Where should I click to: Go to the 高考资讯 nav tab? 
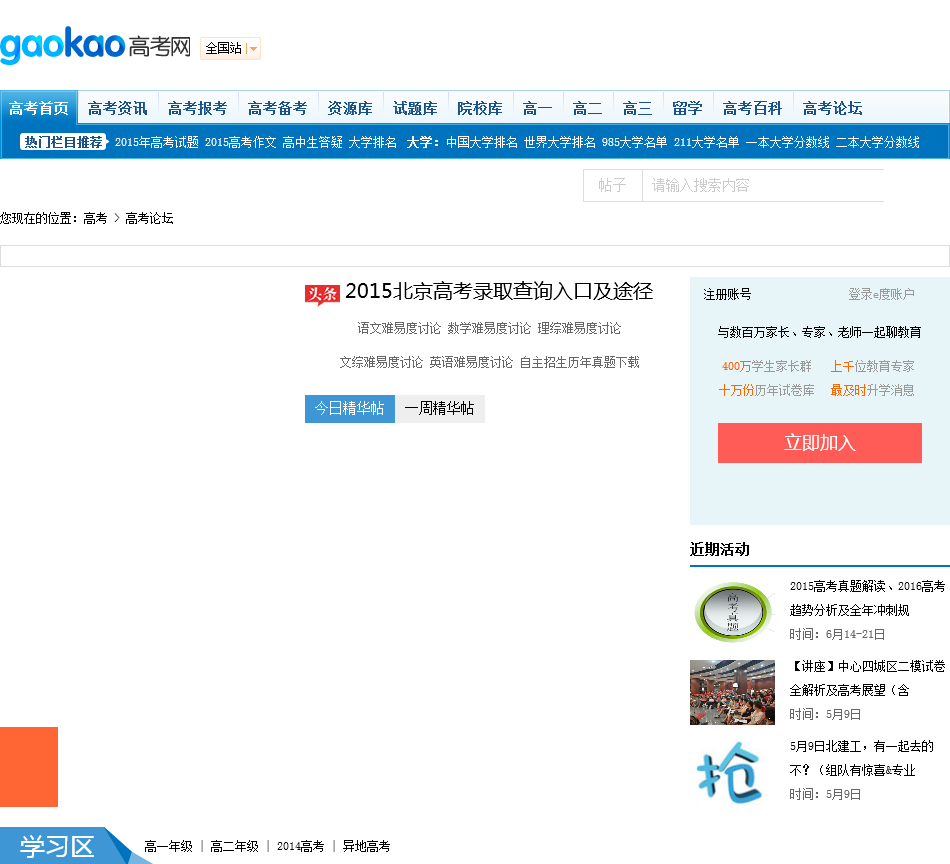(118, 108)
